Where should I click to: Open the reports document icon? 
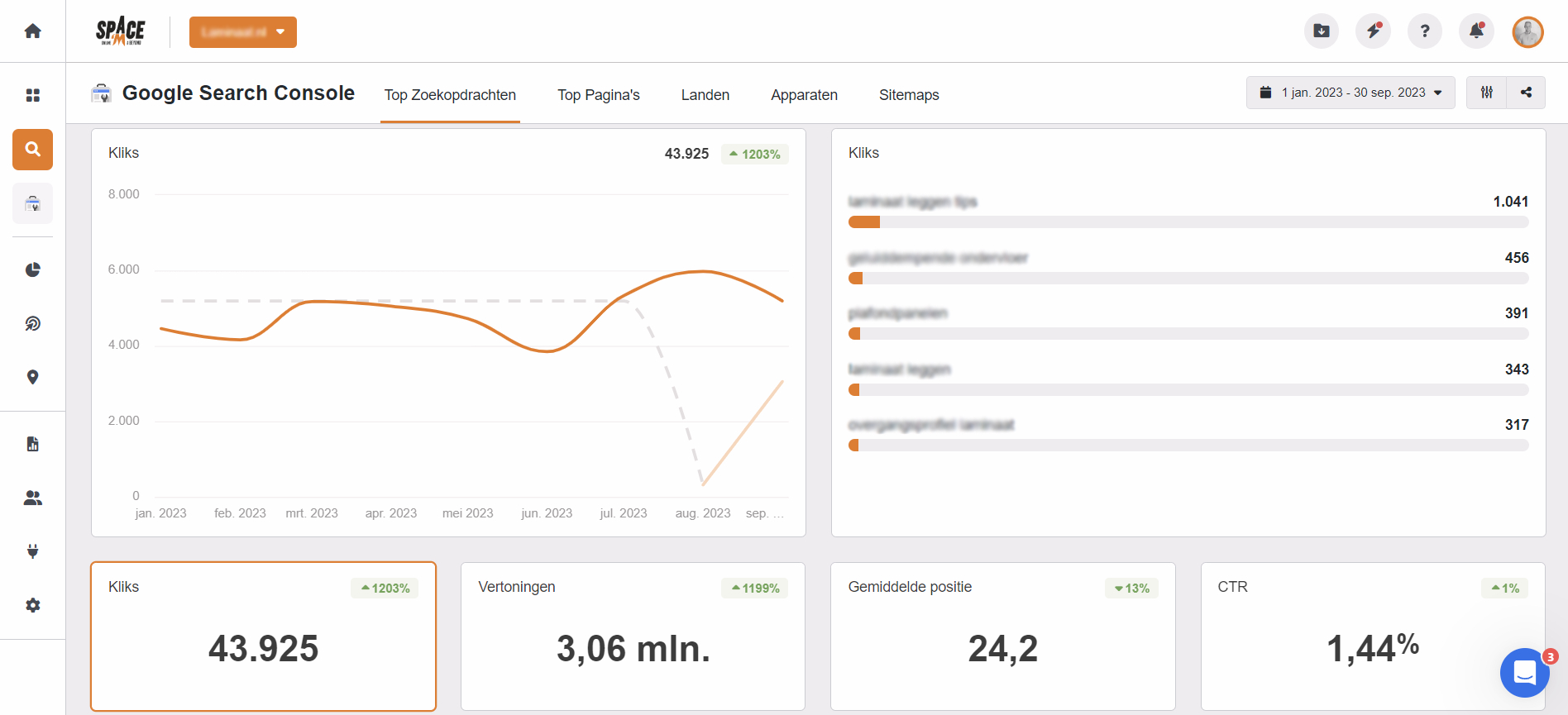tap(32, 444)
